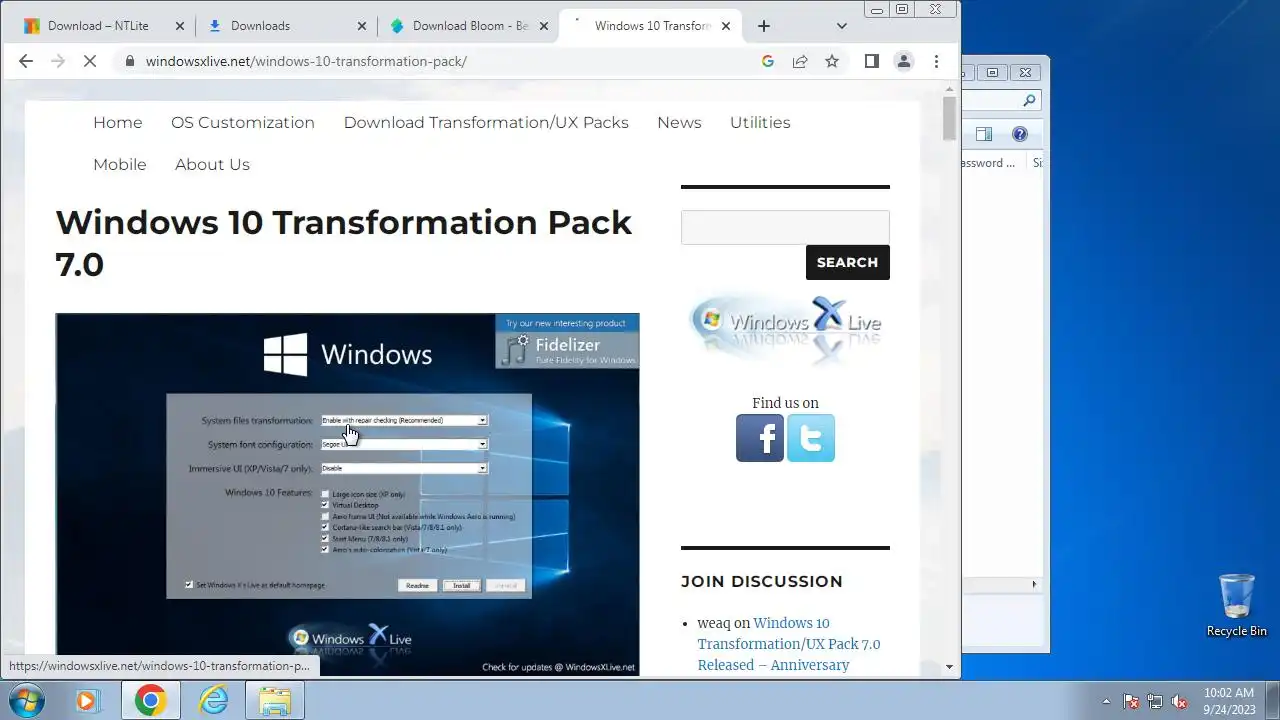Viewport: 1280px width, 720px height.
Task: Open the Facebook page icon
Action: pos(760,438)
